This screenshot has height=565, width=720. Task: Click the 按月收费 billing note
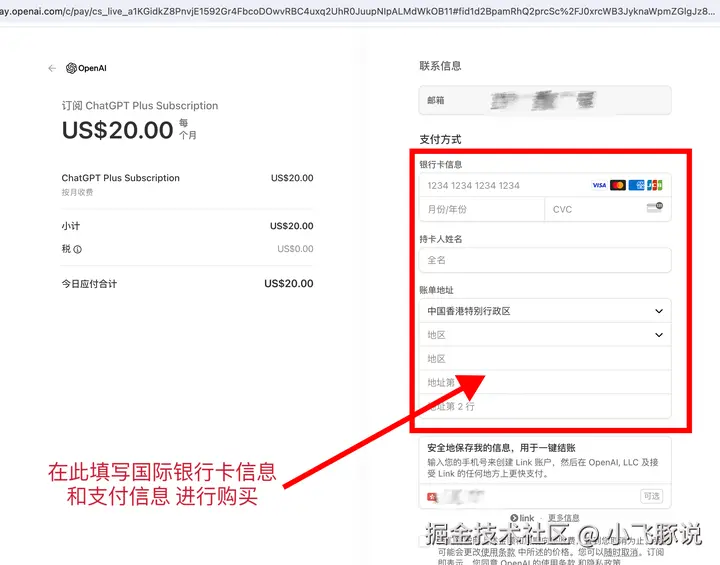coord(77,192)
